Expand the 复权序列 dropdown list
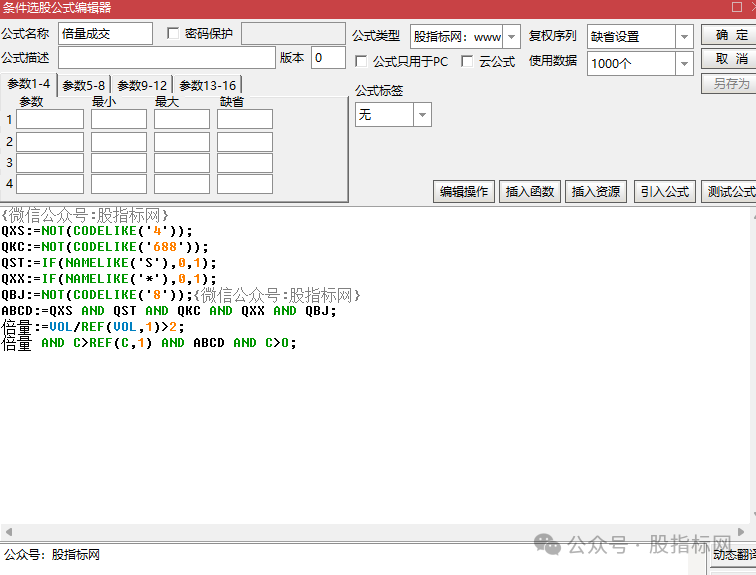 pyautogui.click(x=684, y=37)
